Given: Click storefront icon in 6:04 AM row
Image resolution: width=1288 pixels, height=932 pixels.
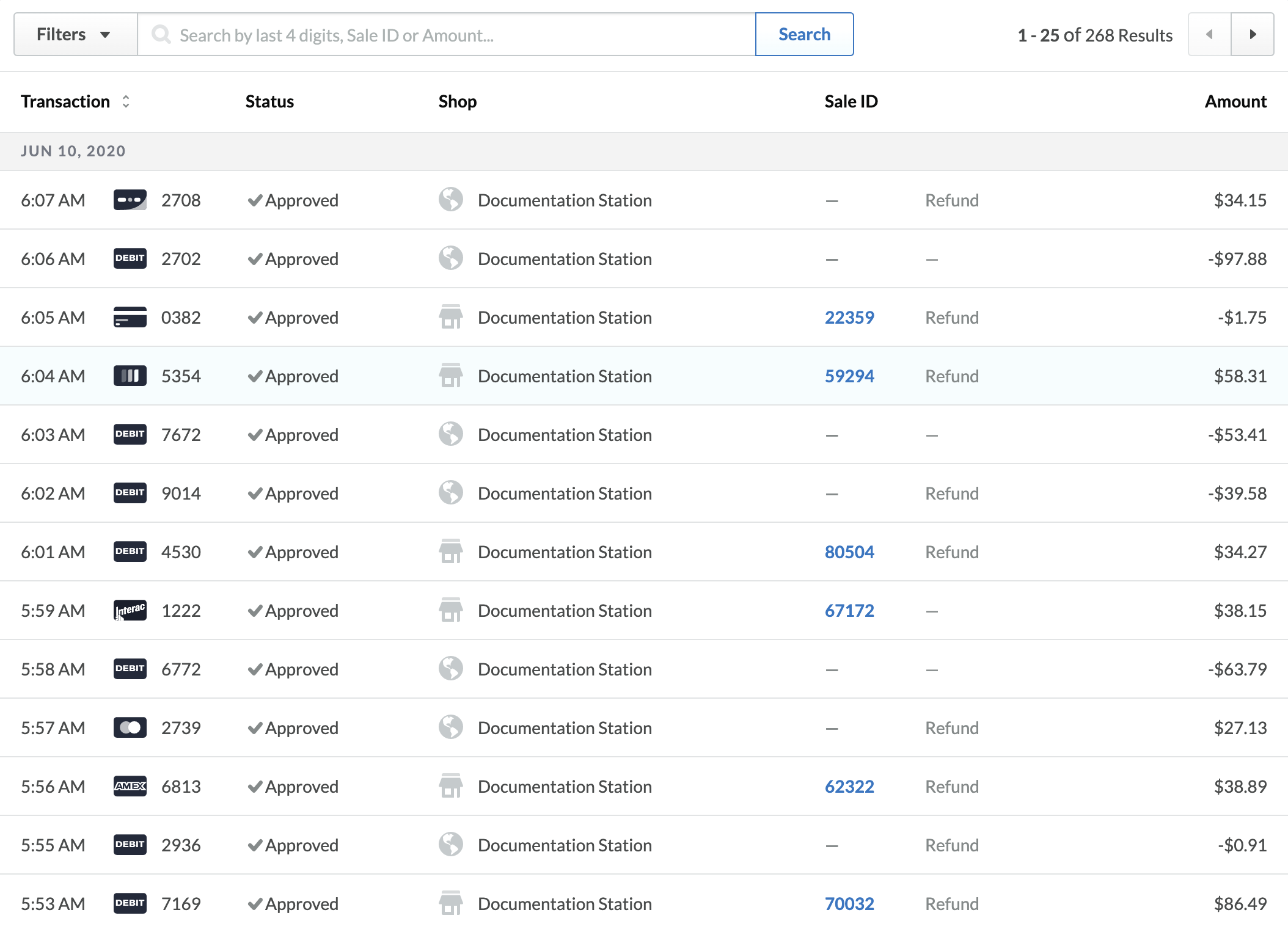Looking at the screenshot, I should (451, 375).
